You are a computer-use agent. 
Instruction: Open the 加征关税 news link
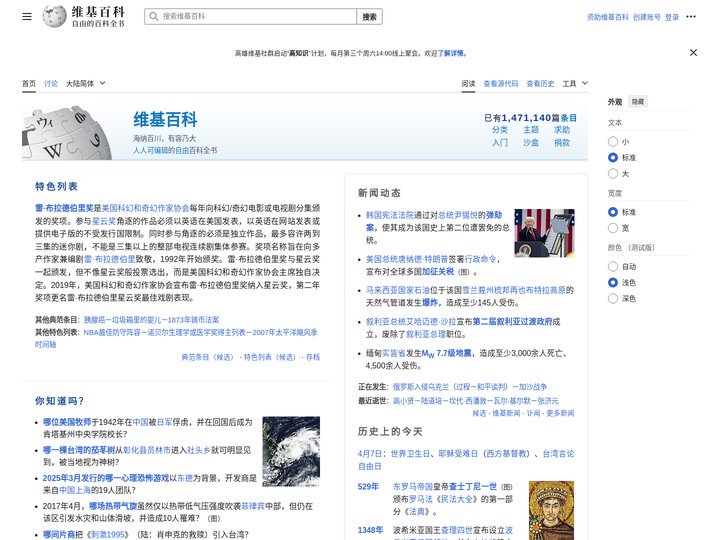tap(438, 271)
